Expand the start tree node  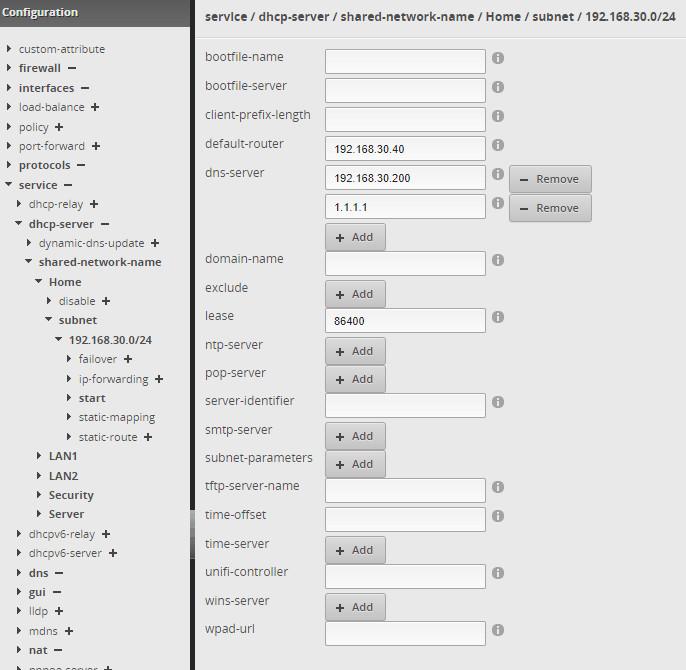[x=69, y=398]
